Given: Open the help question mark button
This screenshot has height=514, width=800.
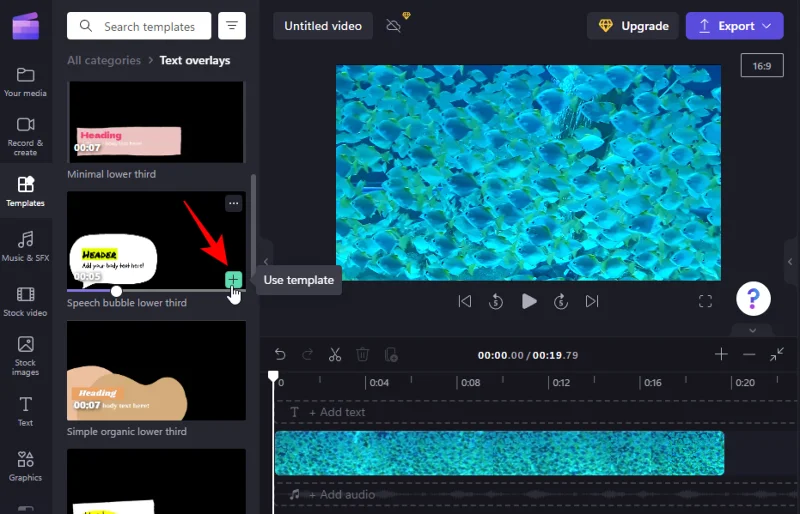Looking at the screenshot, I should tap(754, 299).
